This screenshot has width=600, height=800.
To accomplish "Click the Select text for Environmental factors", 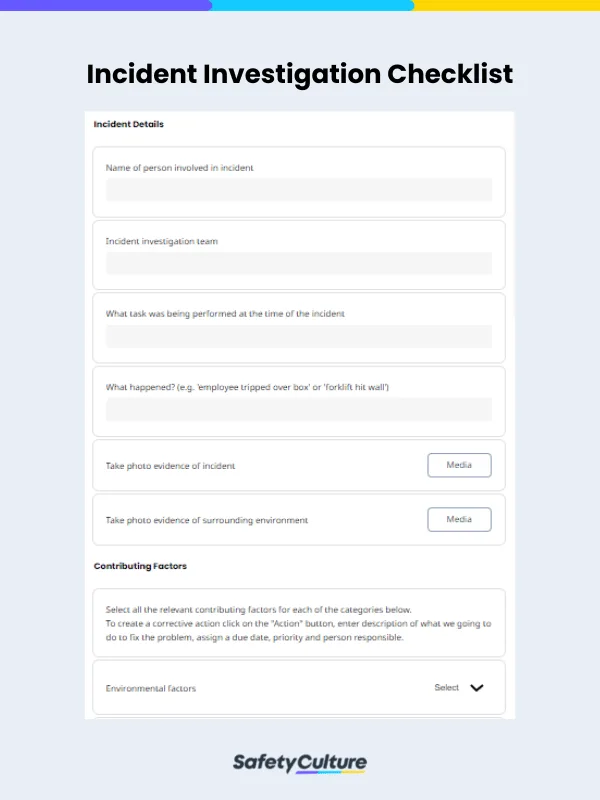I will click(x=447, y=688).
